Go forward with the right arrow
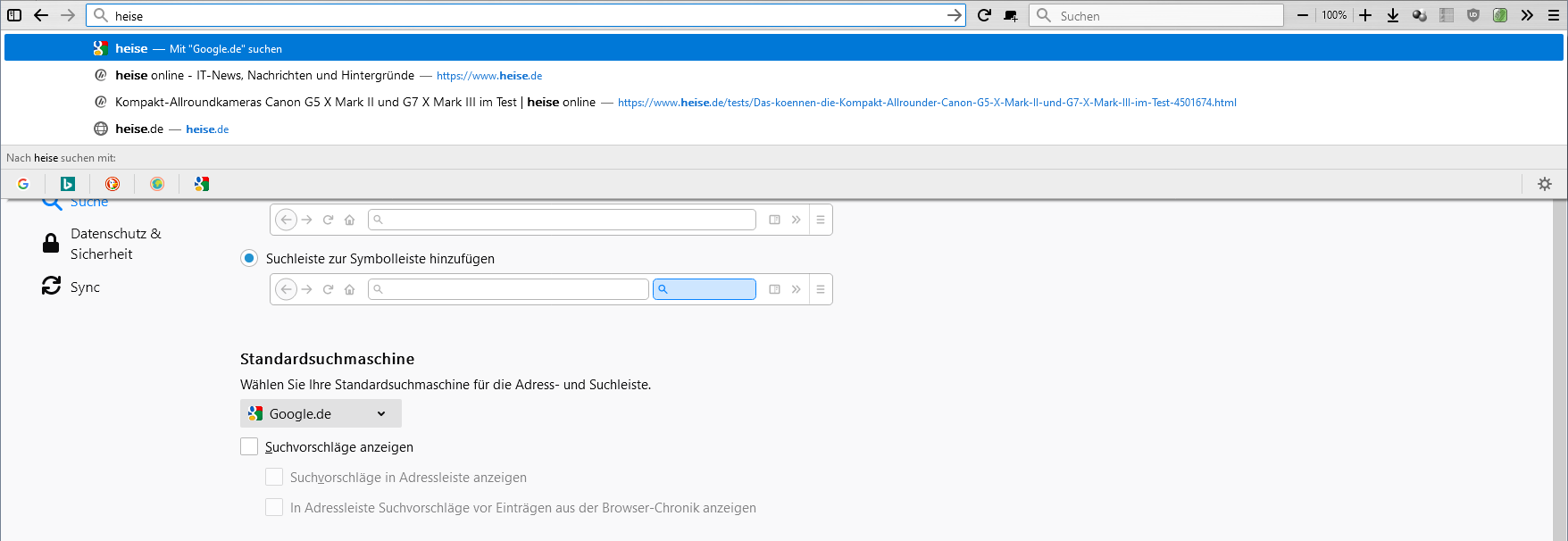This screenshot has width=1568, height=541. coord(68,15)
